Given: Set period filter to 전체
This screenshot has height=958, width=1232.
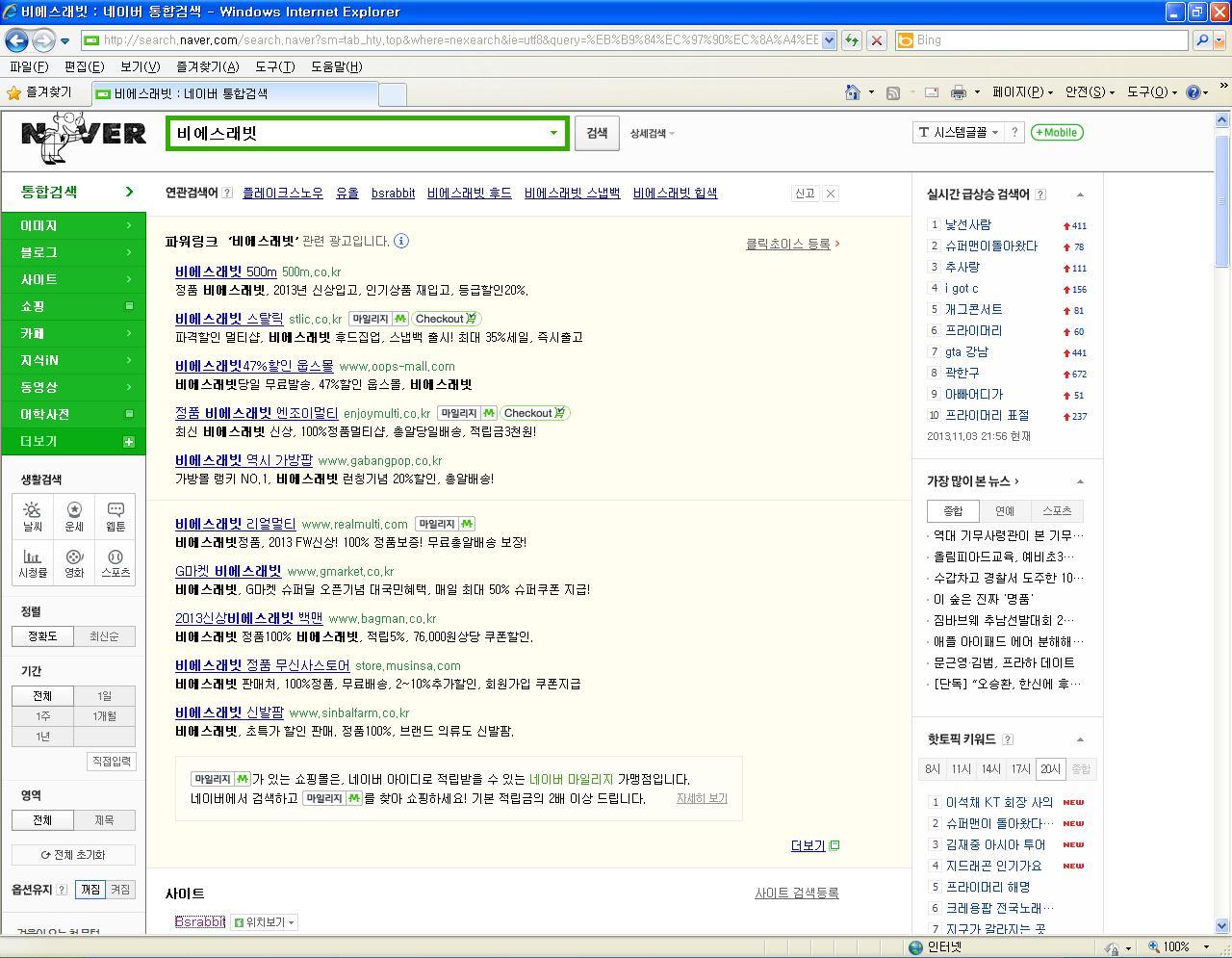Looking at the screenshot, I should 42,696.
